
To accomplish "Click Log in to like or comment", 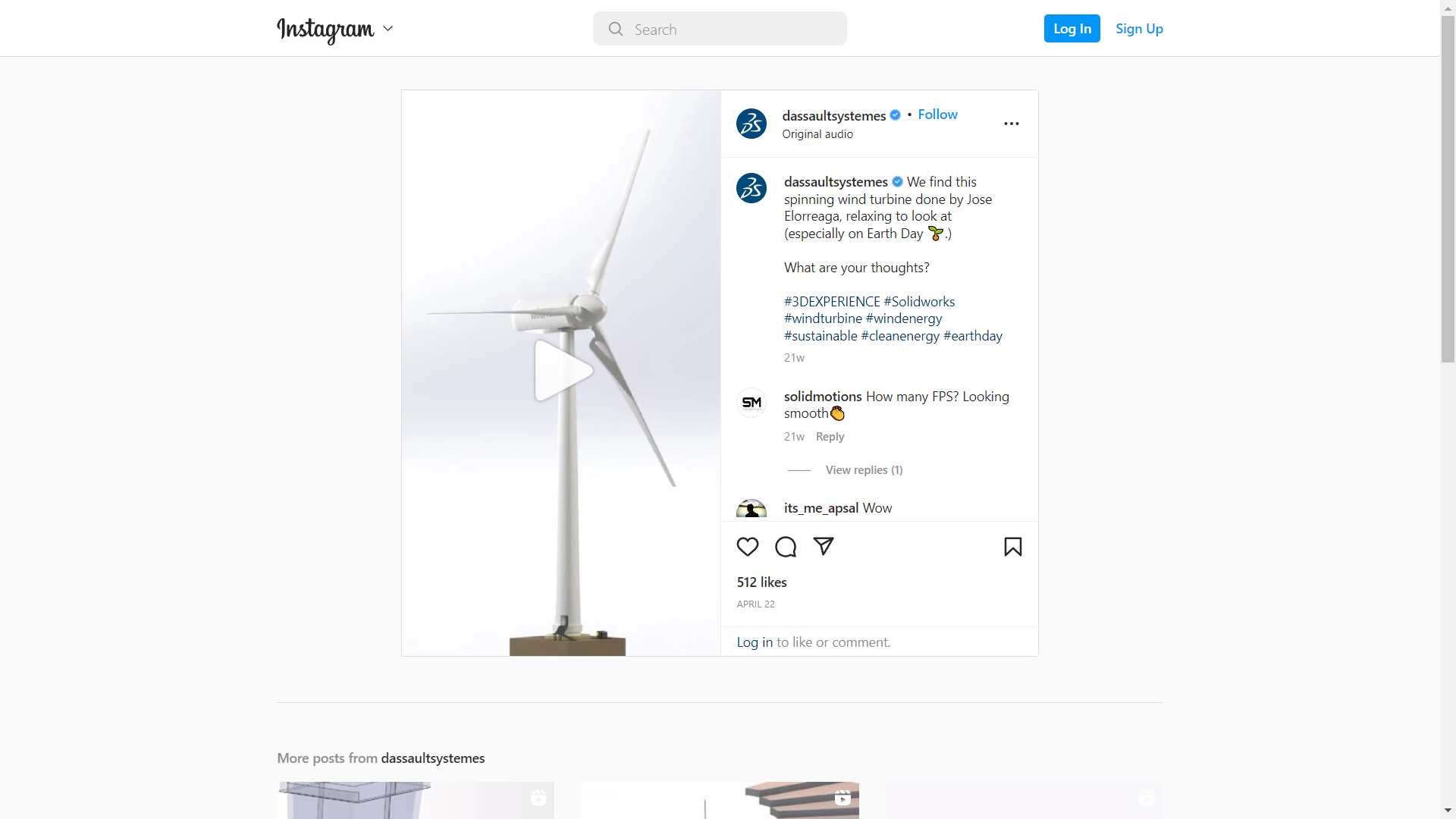I will pos(755,642).
